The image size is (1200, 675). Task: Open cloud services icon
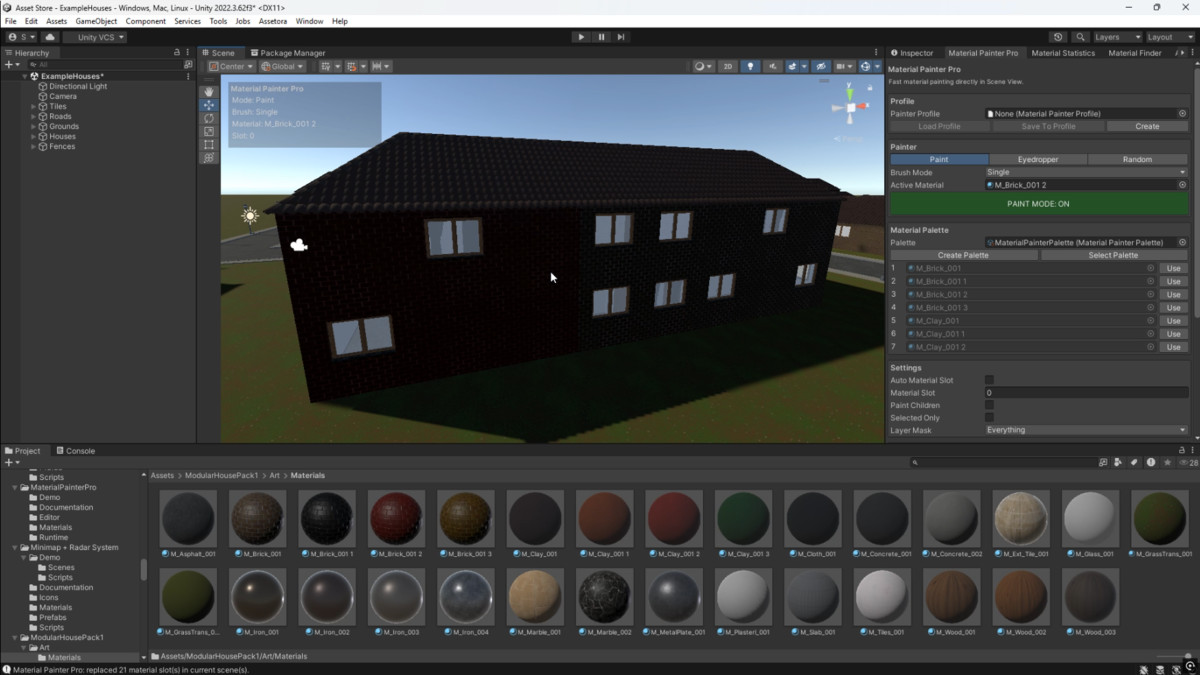click(x=50, y=37)
